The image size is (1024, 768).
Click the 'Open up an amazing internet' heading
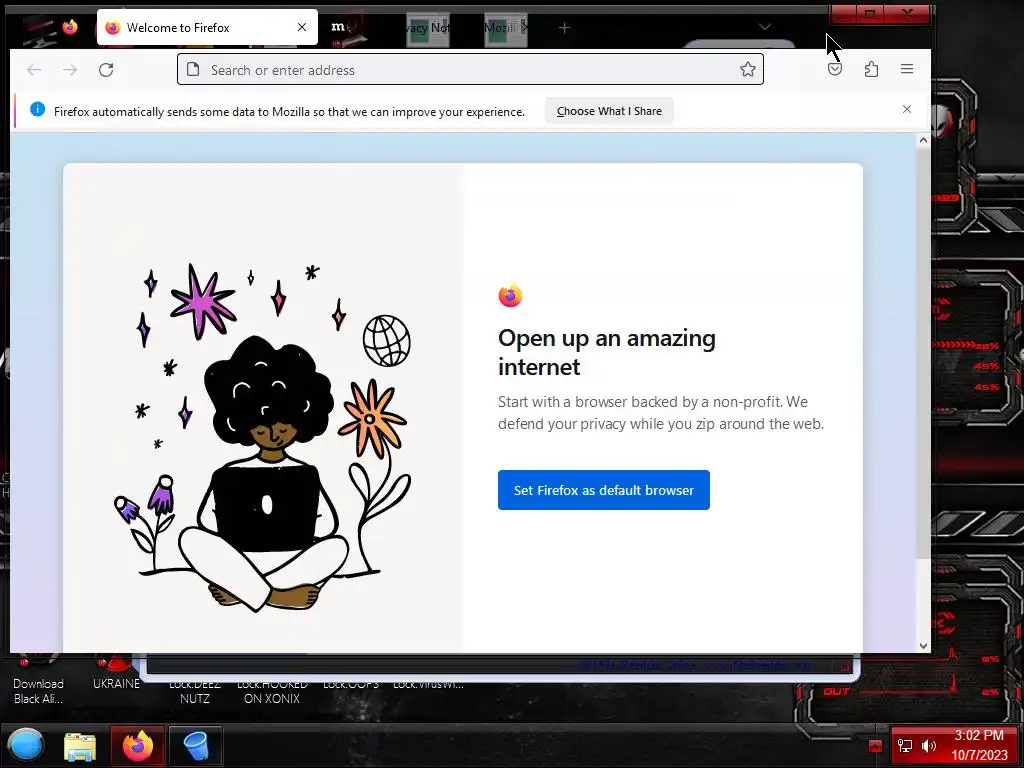[x=607, y=352]
